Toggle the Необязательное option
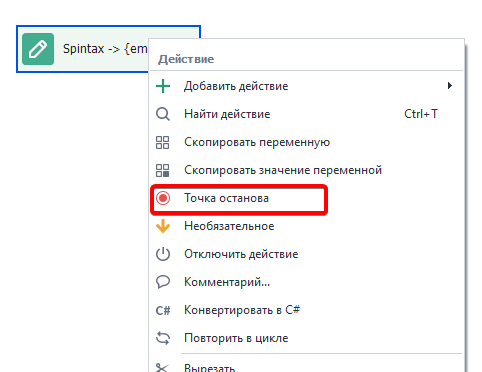 pos(306,226)
